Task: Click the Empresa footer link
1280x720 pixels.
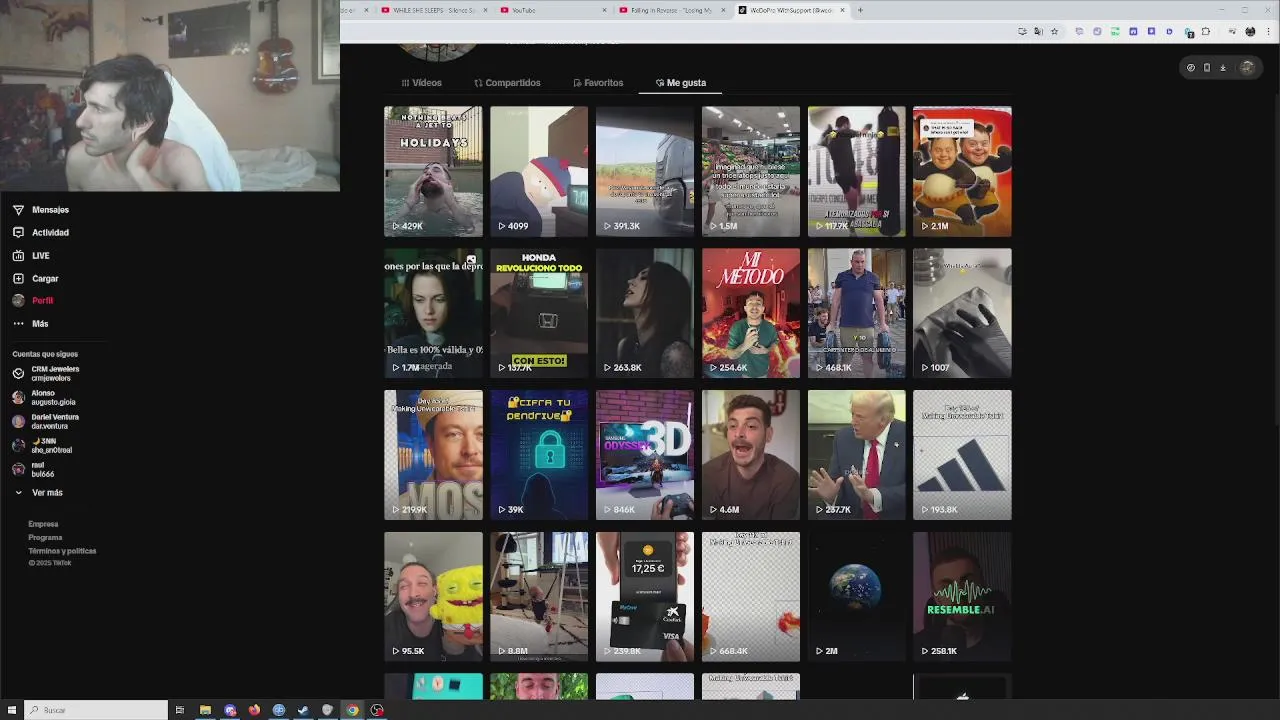Action: click(x=43, y=524)
